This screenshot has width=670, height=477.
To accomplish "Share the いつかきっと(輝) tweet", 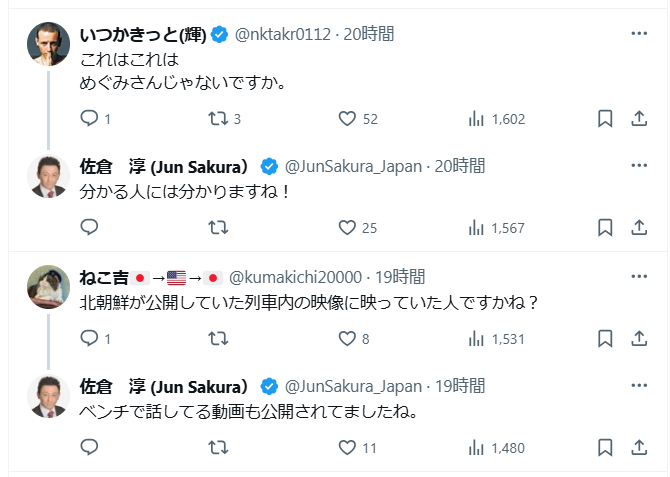I will pos(639,118).
